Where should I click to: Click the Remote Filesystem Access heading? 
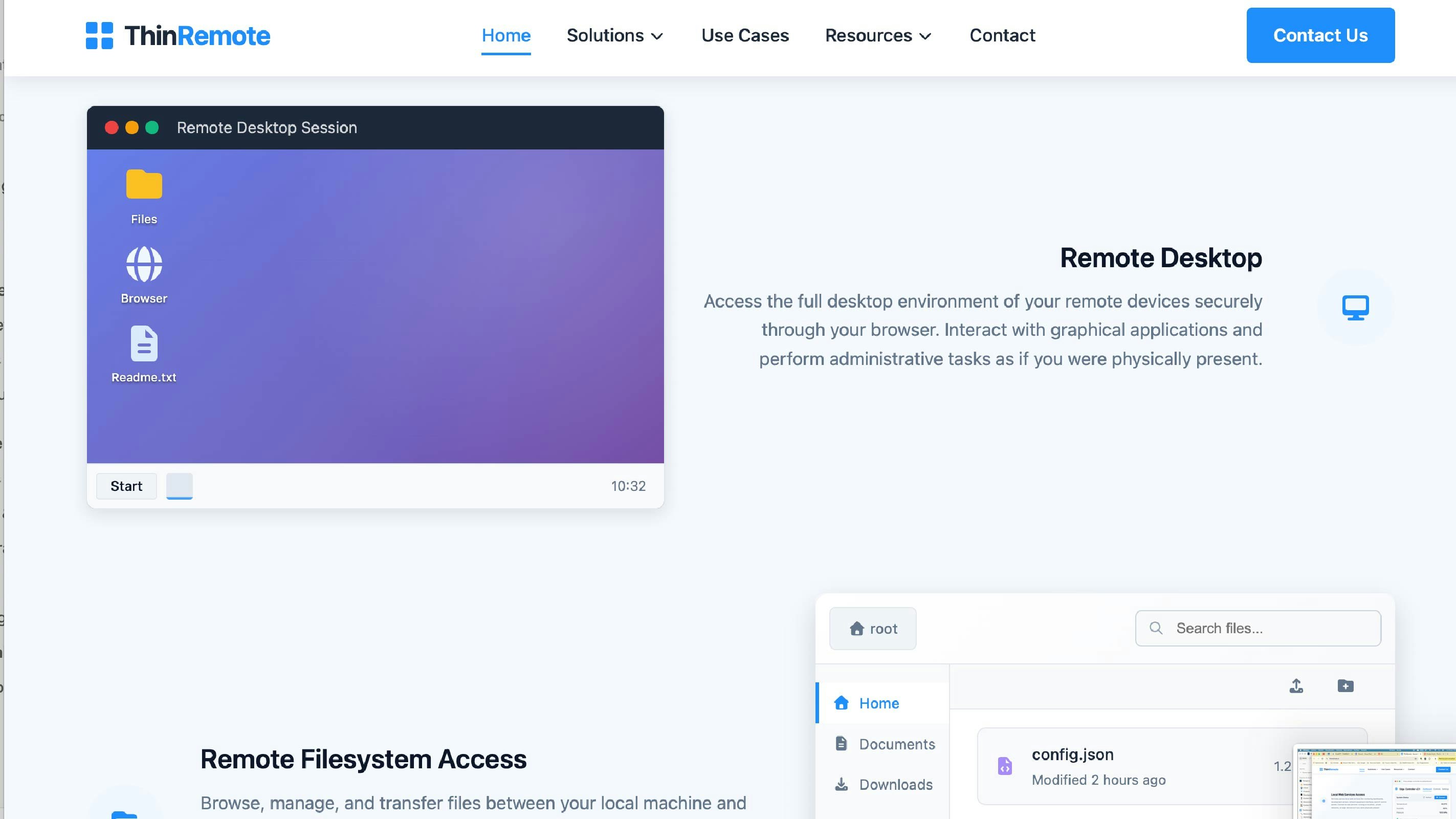click(363, 759)
